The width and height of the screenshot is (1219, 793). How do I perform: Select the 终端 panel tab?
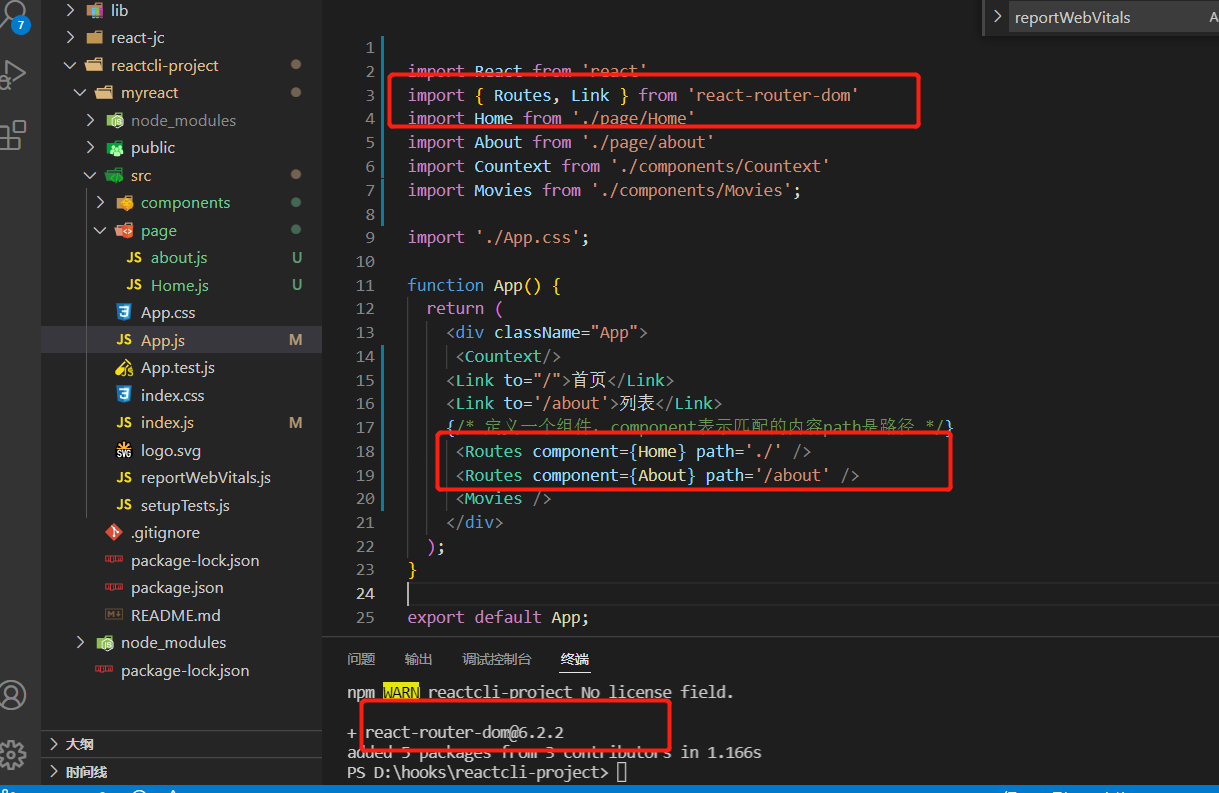pos(575,659)
